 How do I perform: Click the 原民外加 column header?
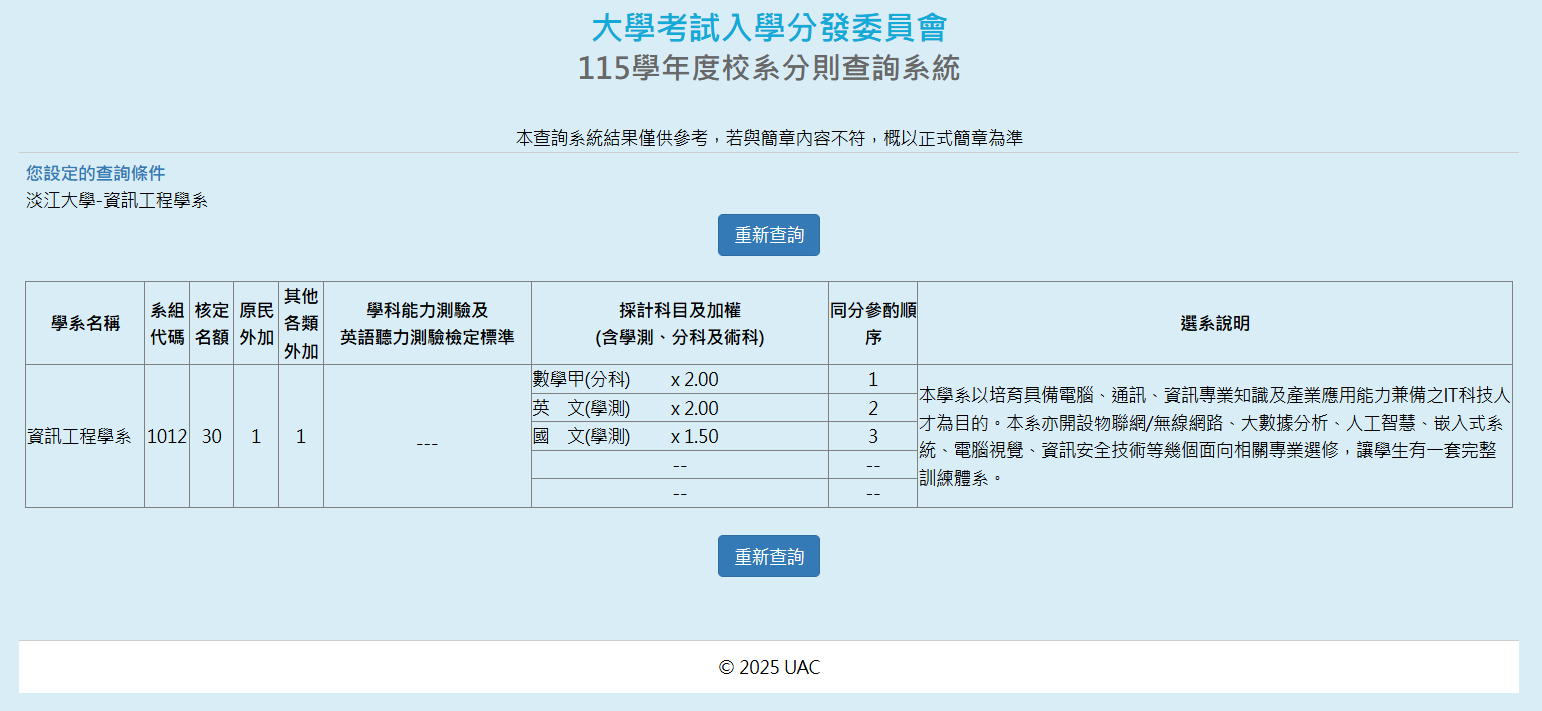[x=256, y=323]
